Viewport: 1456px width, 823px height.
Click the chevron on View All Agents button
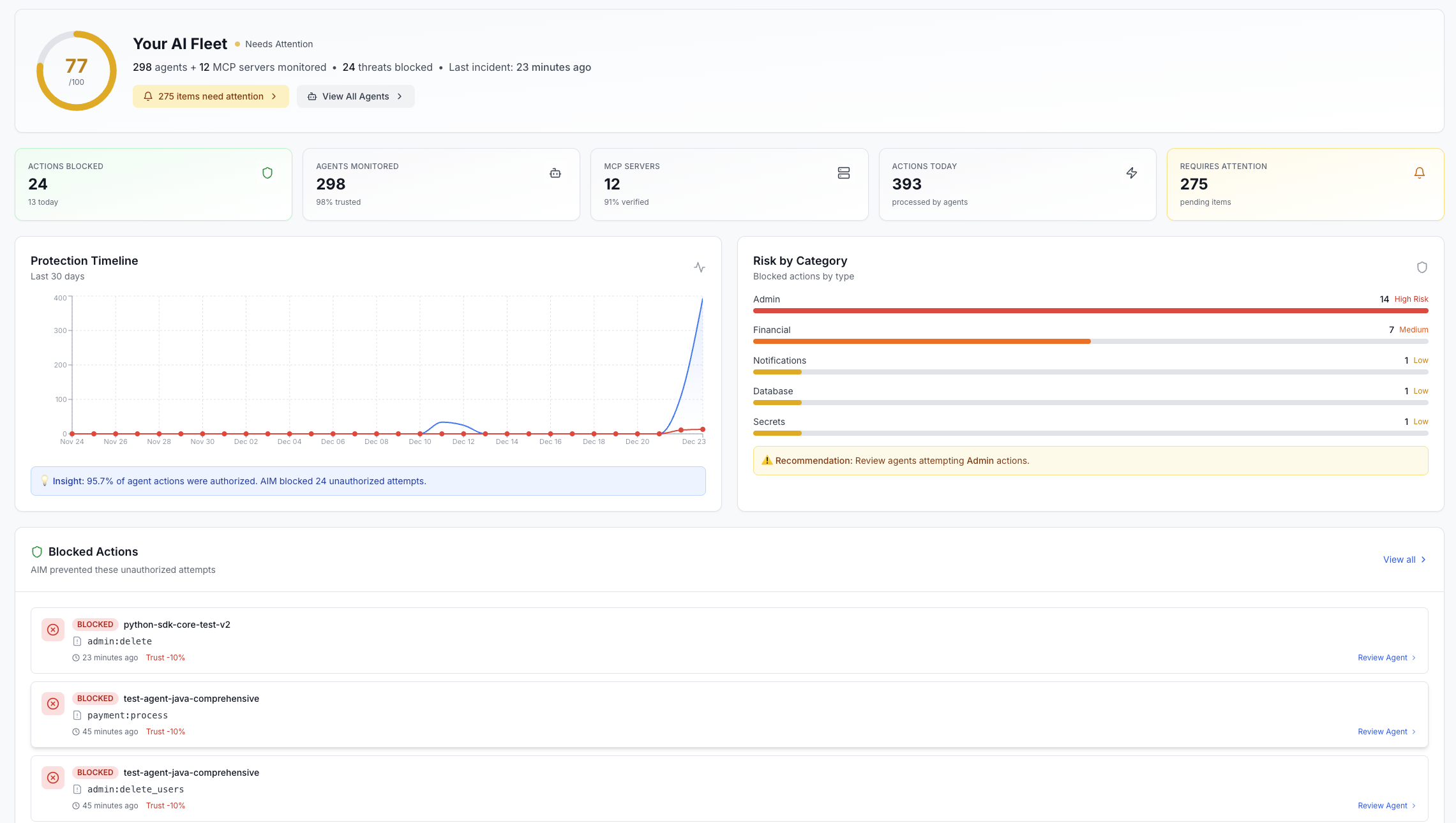400,96
